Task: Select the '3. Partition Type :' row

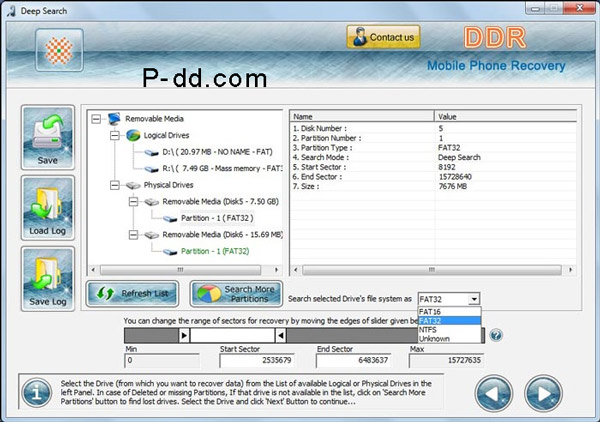Action: click(433, 148)
